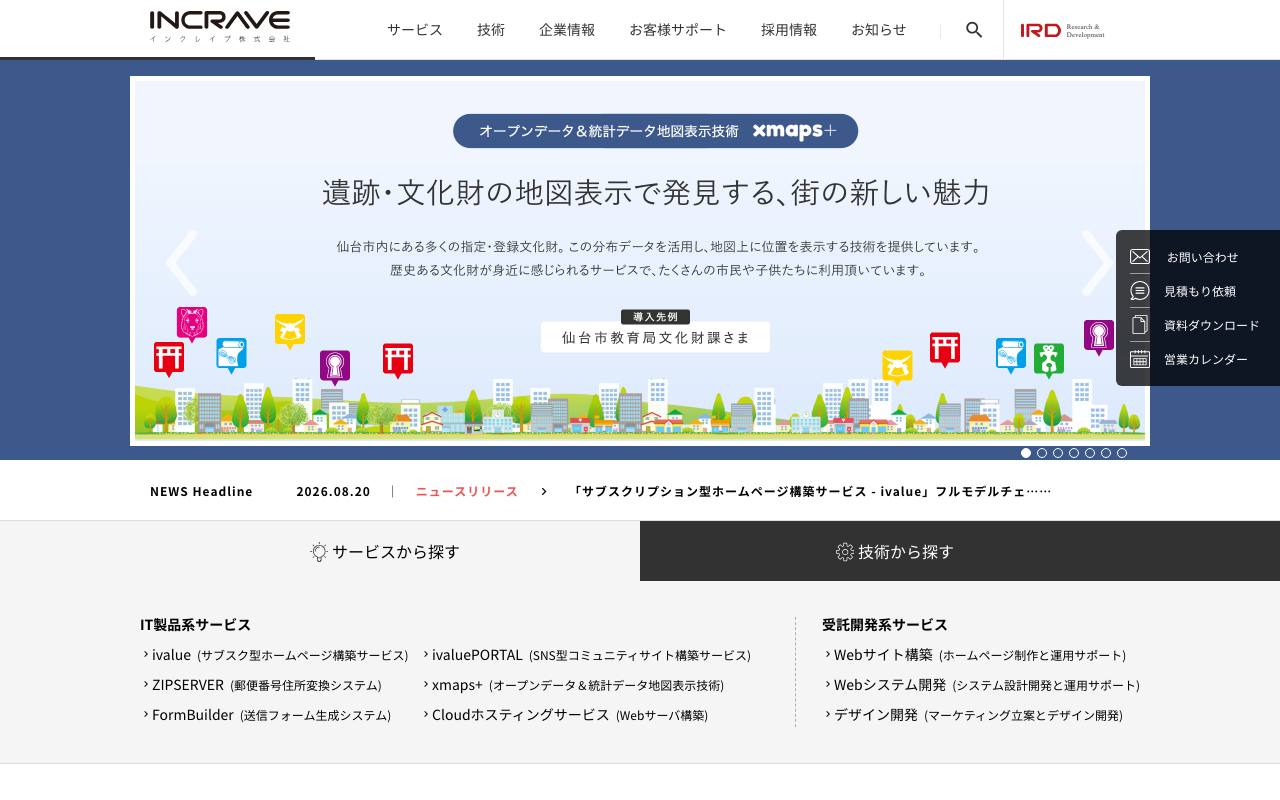Image resolution: width=1280 pixels, height=800 pixels.
Task: Open the Cloudホスティングサービス link
Action: coord(566,715)
